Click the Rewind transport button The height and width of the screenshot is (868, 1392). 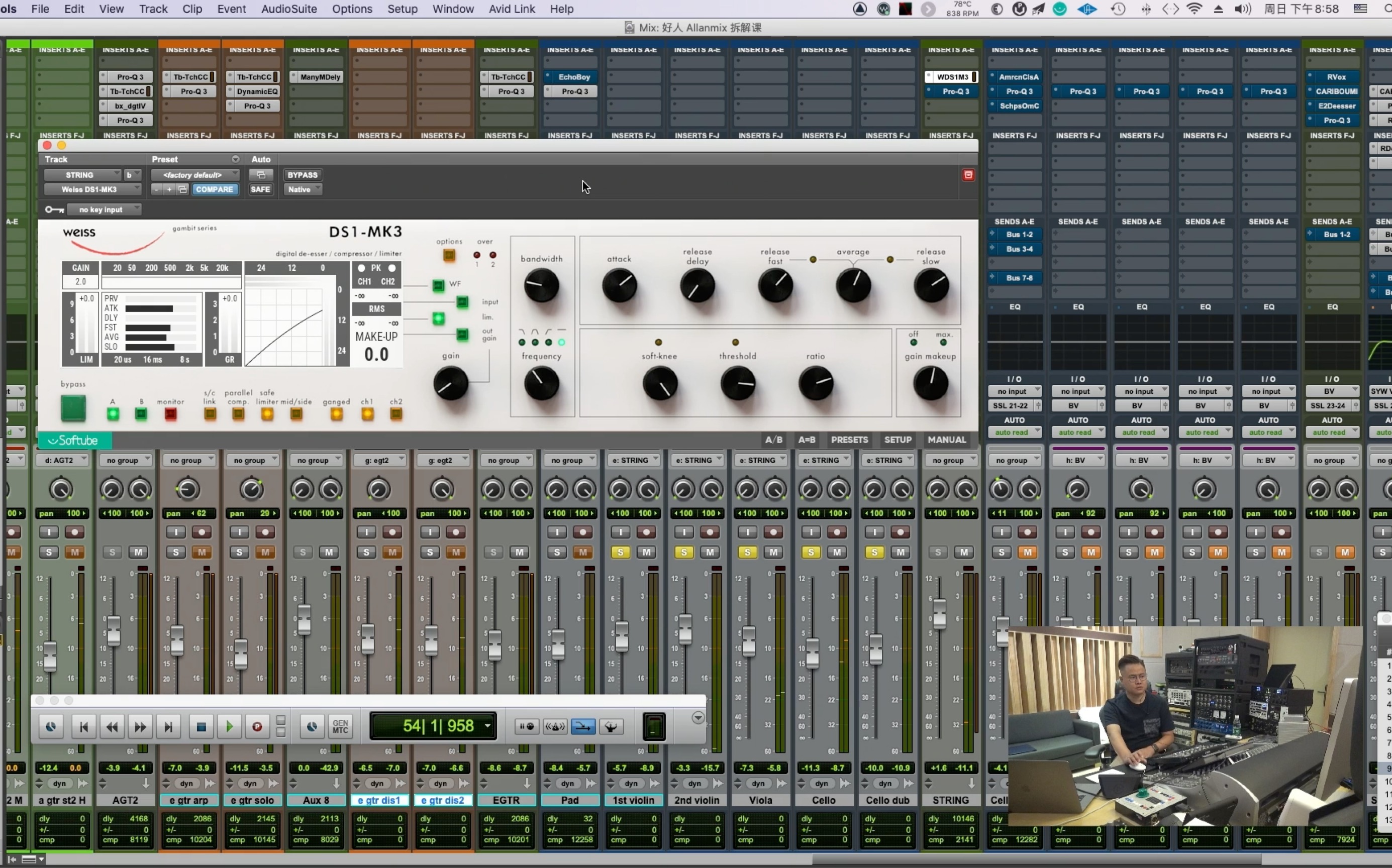(112, 727)
